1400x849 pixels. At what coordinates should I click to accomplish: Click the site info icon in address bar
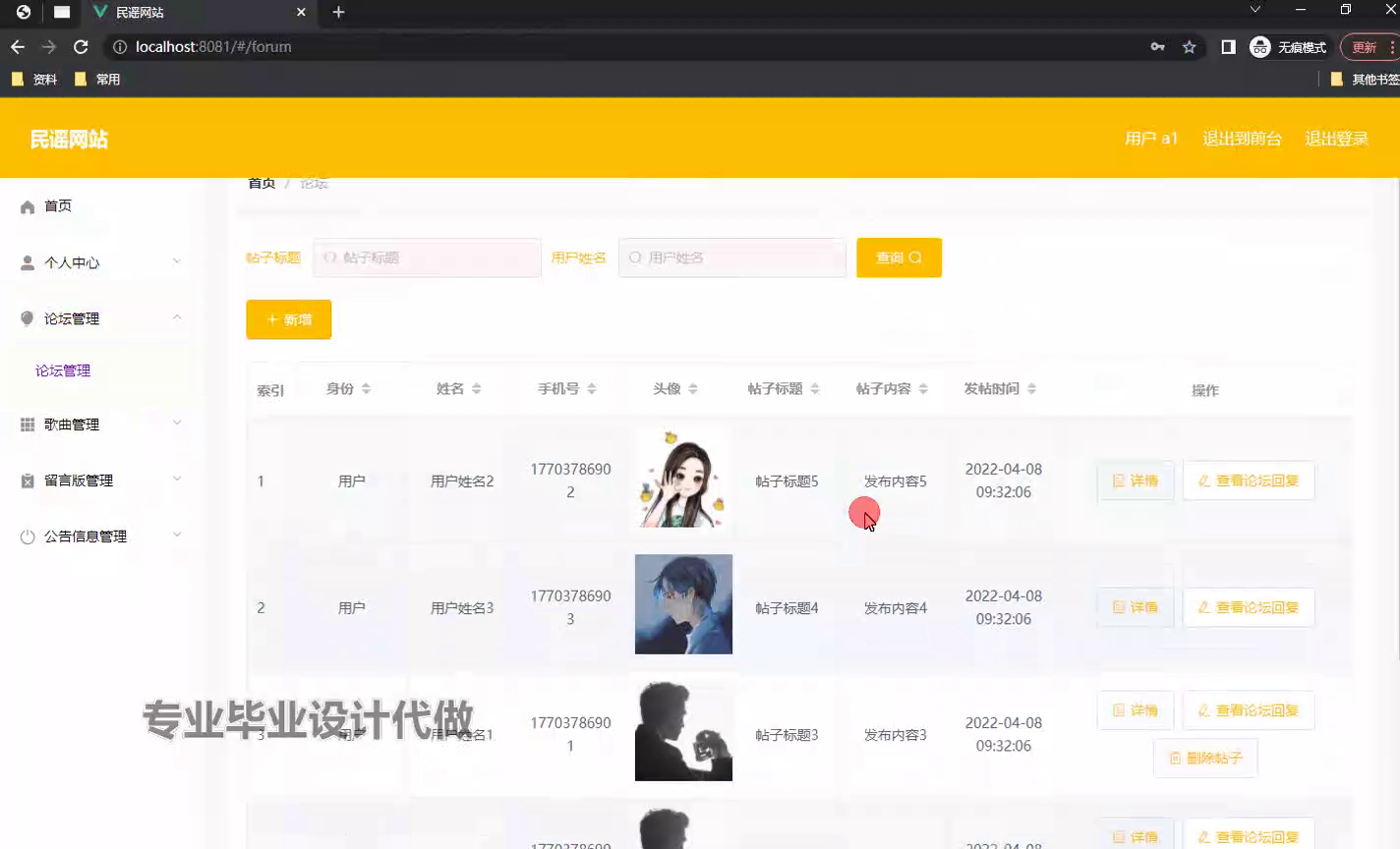click(x=120, y=46)
